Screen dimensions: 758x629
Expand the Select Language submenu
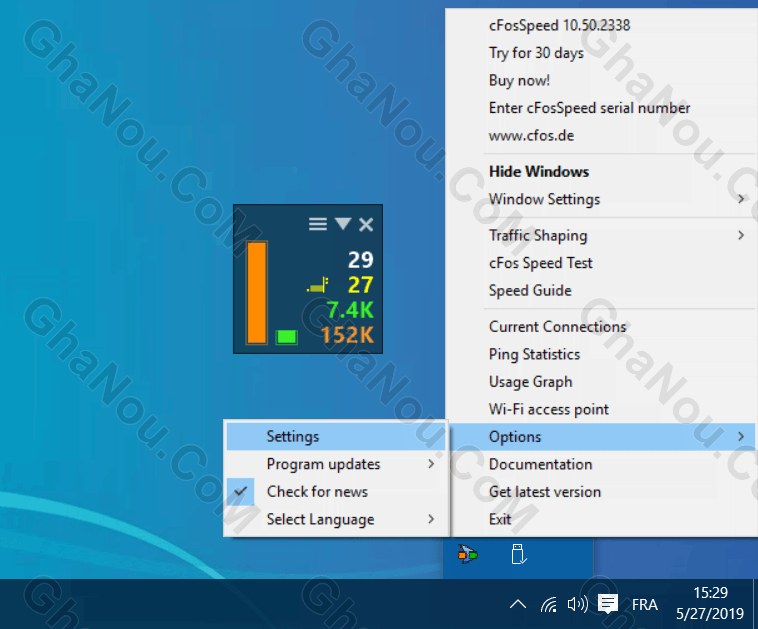coord(336,519)
